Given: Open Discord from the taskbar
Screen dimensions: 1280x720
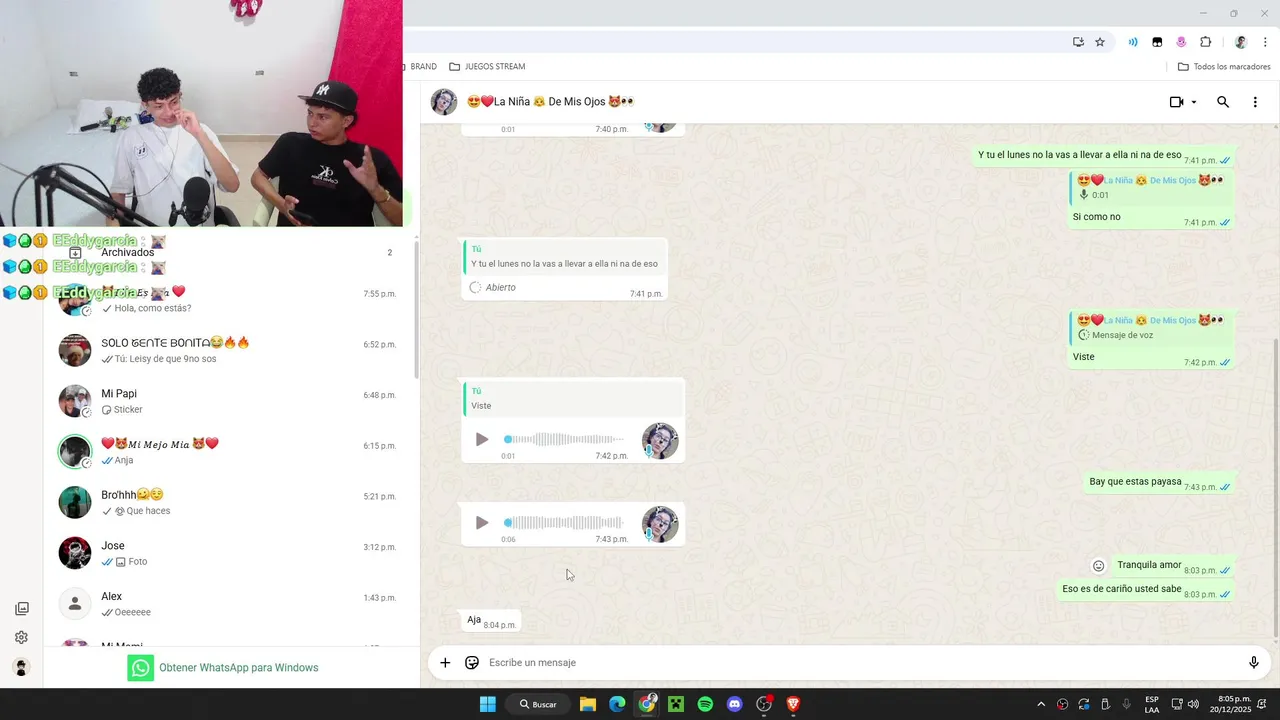Looking at the screenshot, I should [735, 704].
